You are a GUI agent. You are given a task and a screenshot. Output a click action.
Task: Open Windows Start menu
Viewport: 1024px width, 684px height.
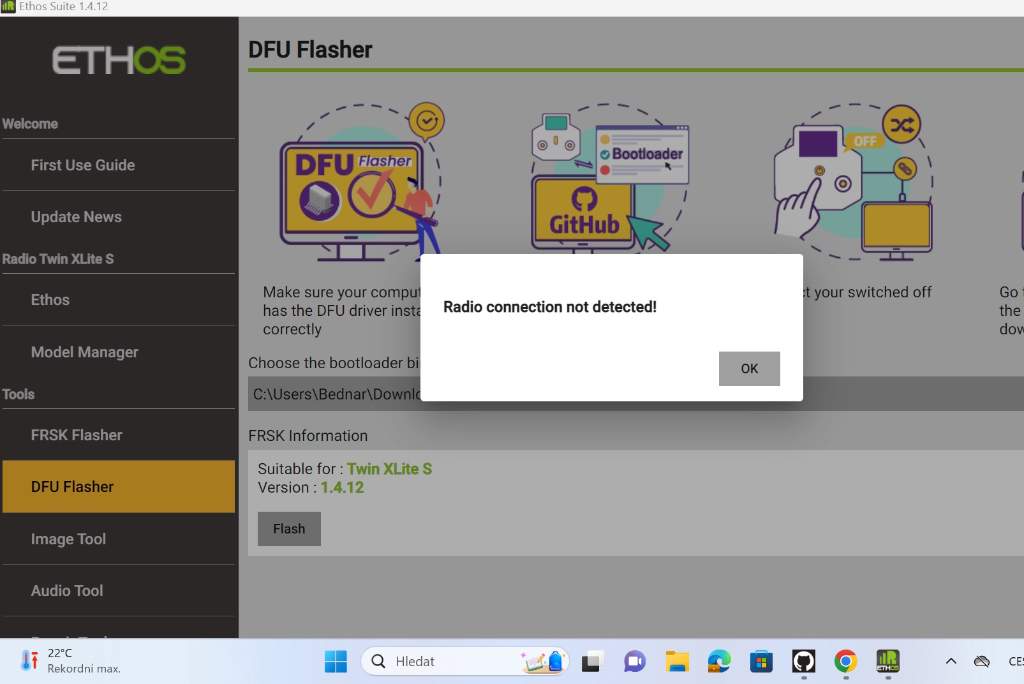(336, 661)
